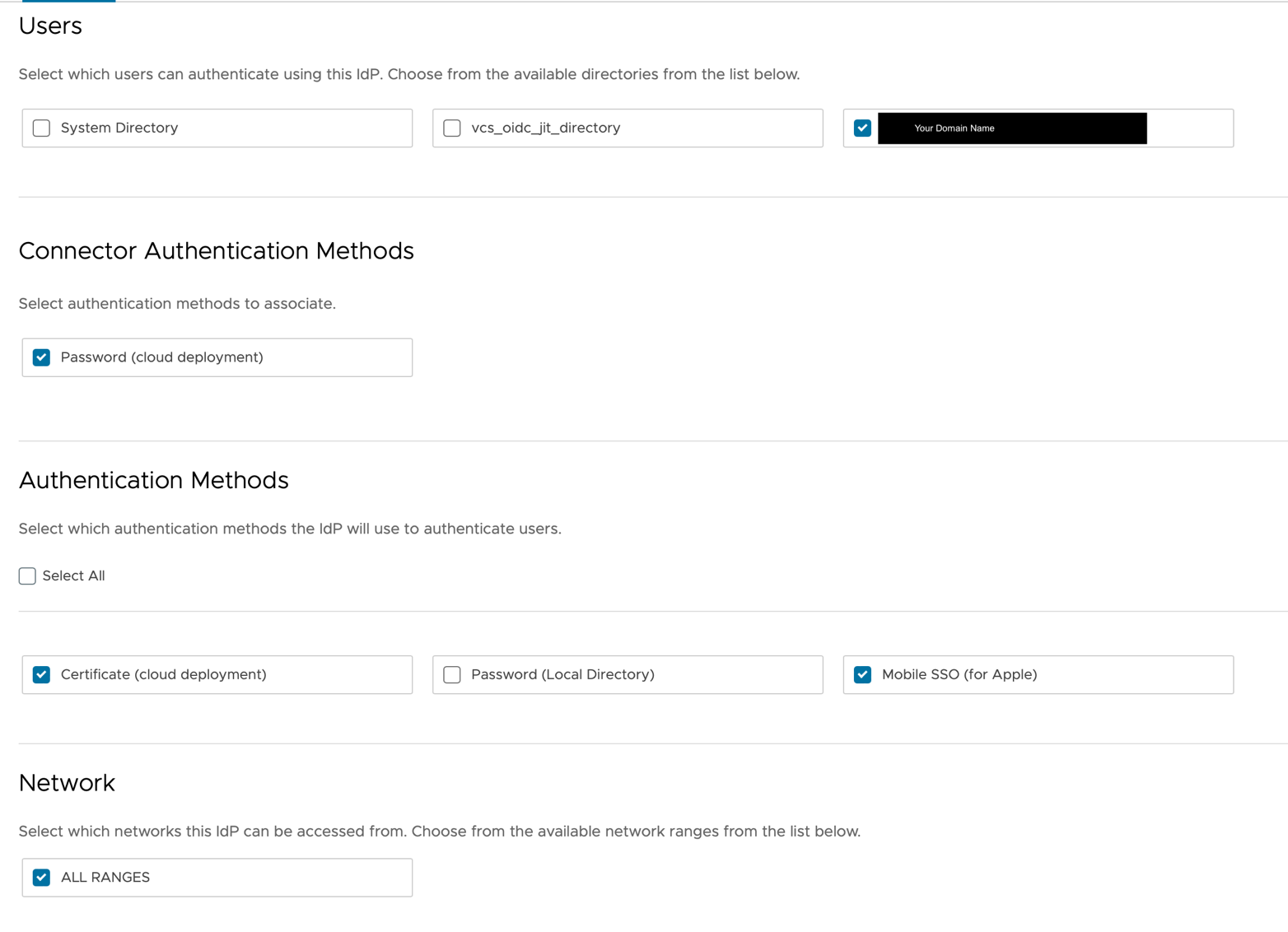Image resolution: width=1288 pixels, height=932 pixels.
Task: Click the Authentication Methods heading
Action: 153,480
